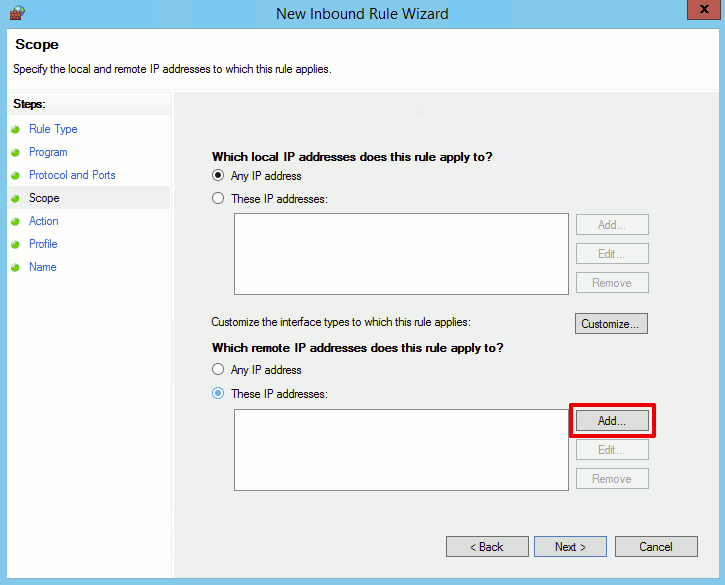Select the Action step in sidebar
This screenshot has height=585, width=725.
tap(44, 221)
